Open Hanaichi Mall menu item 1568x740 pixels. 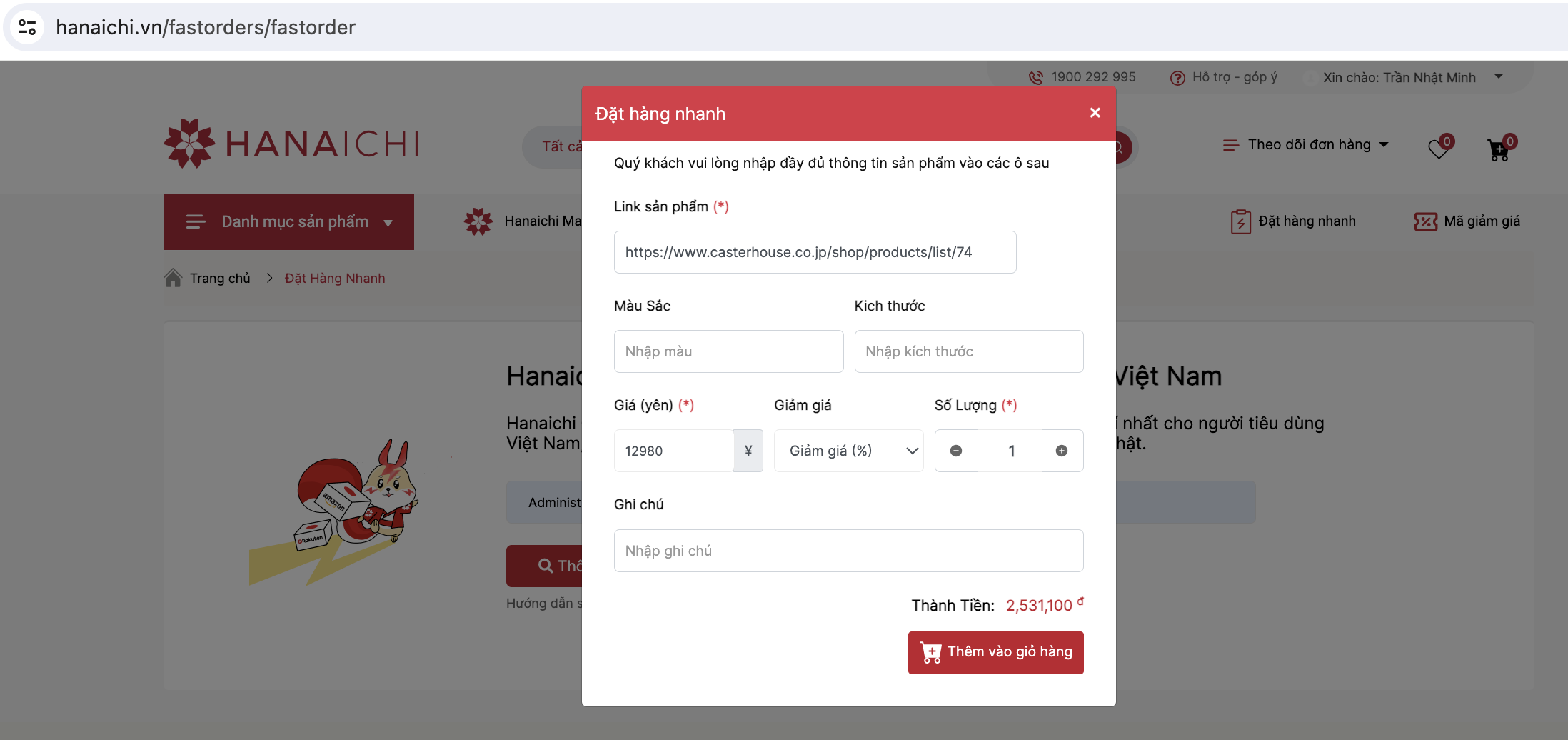(x=523, y=221)
